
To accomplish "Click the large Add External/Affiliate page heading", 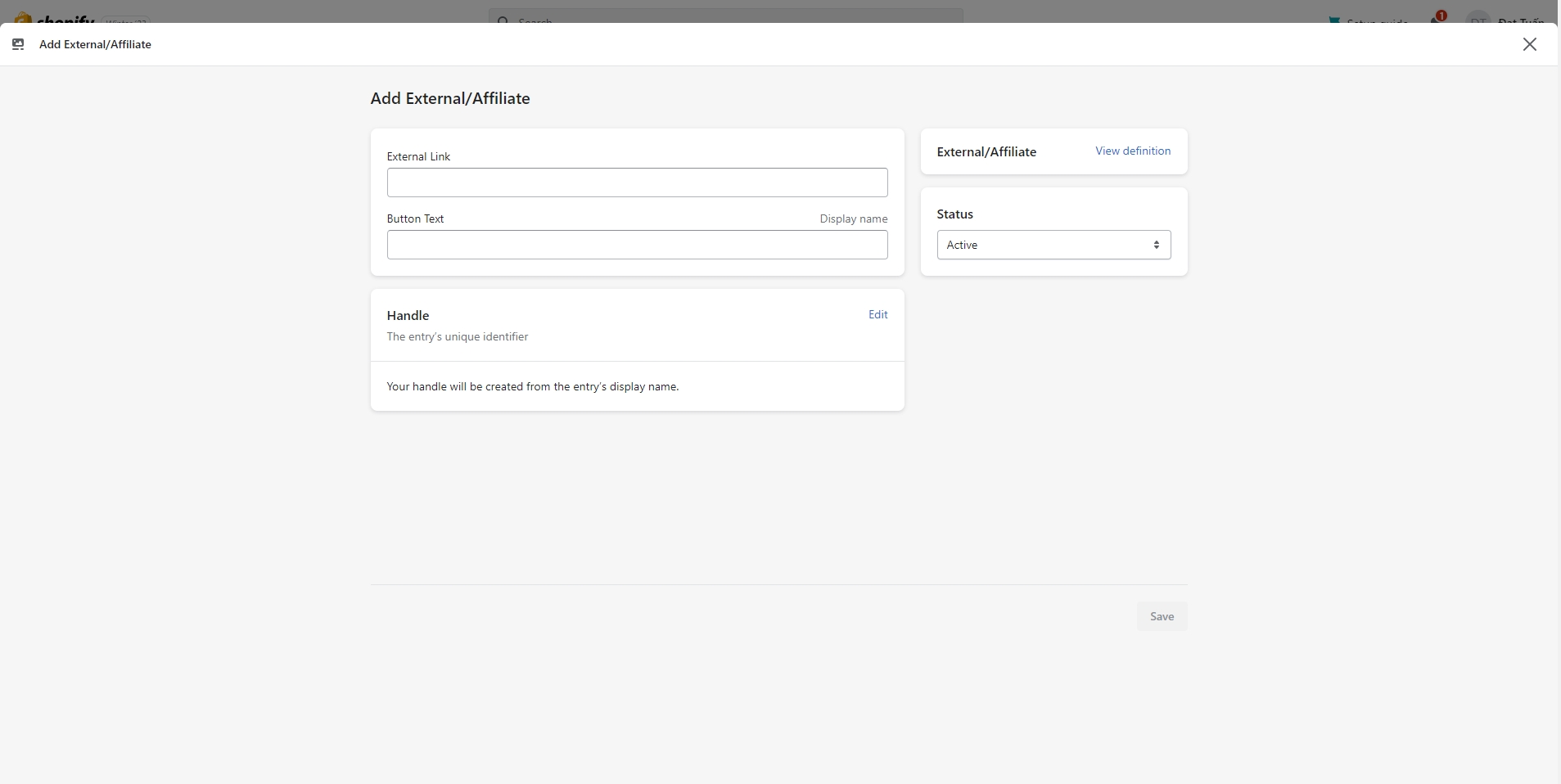I will [x=450, y=98].
